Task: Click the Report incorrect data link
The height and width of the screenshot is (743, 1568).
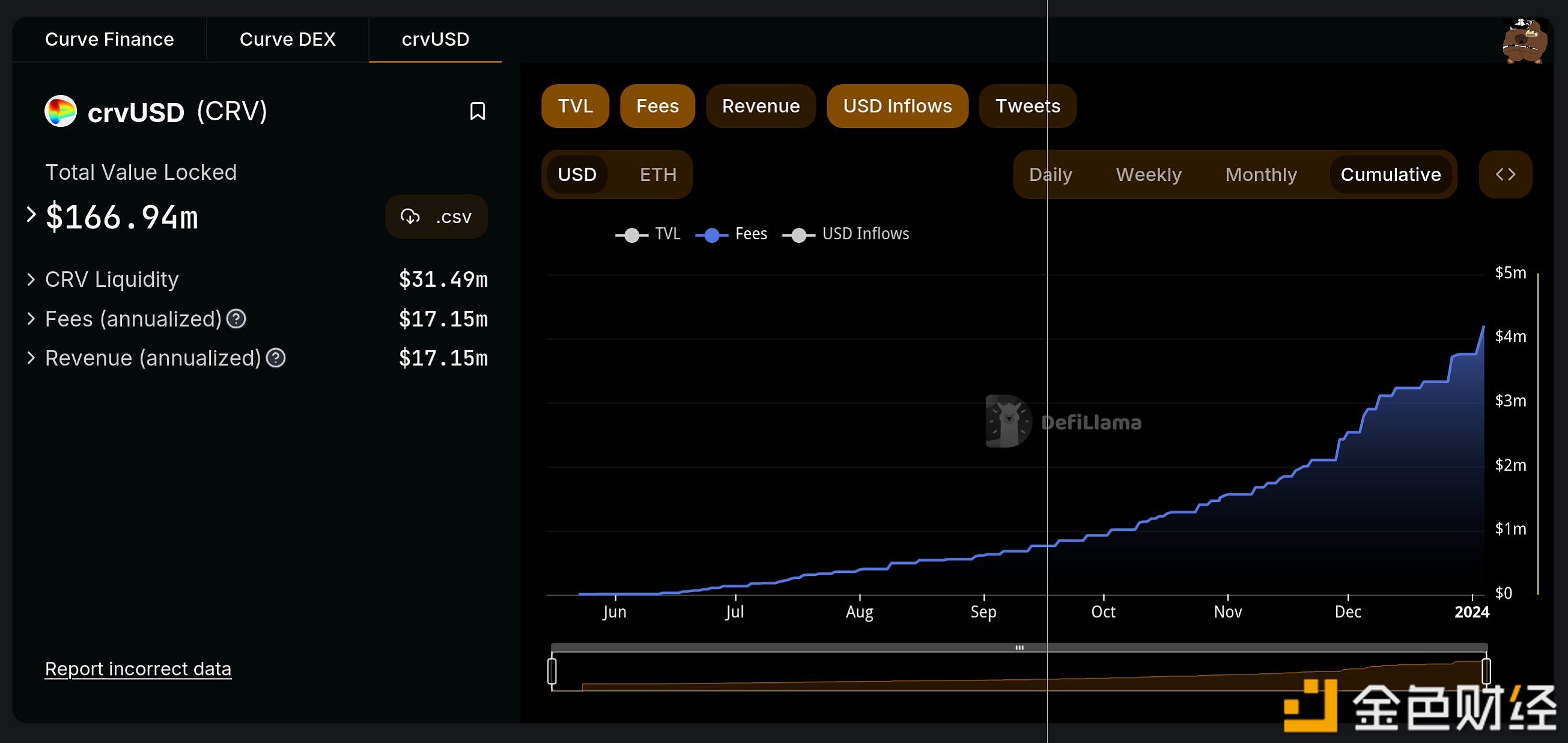Action: (x=138, y=668)
